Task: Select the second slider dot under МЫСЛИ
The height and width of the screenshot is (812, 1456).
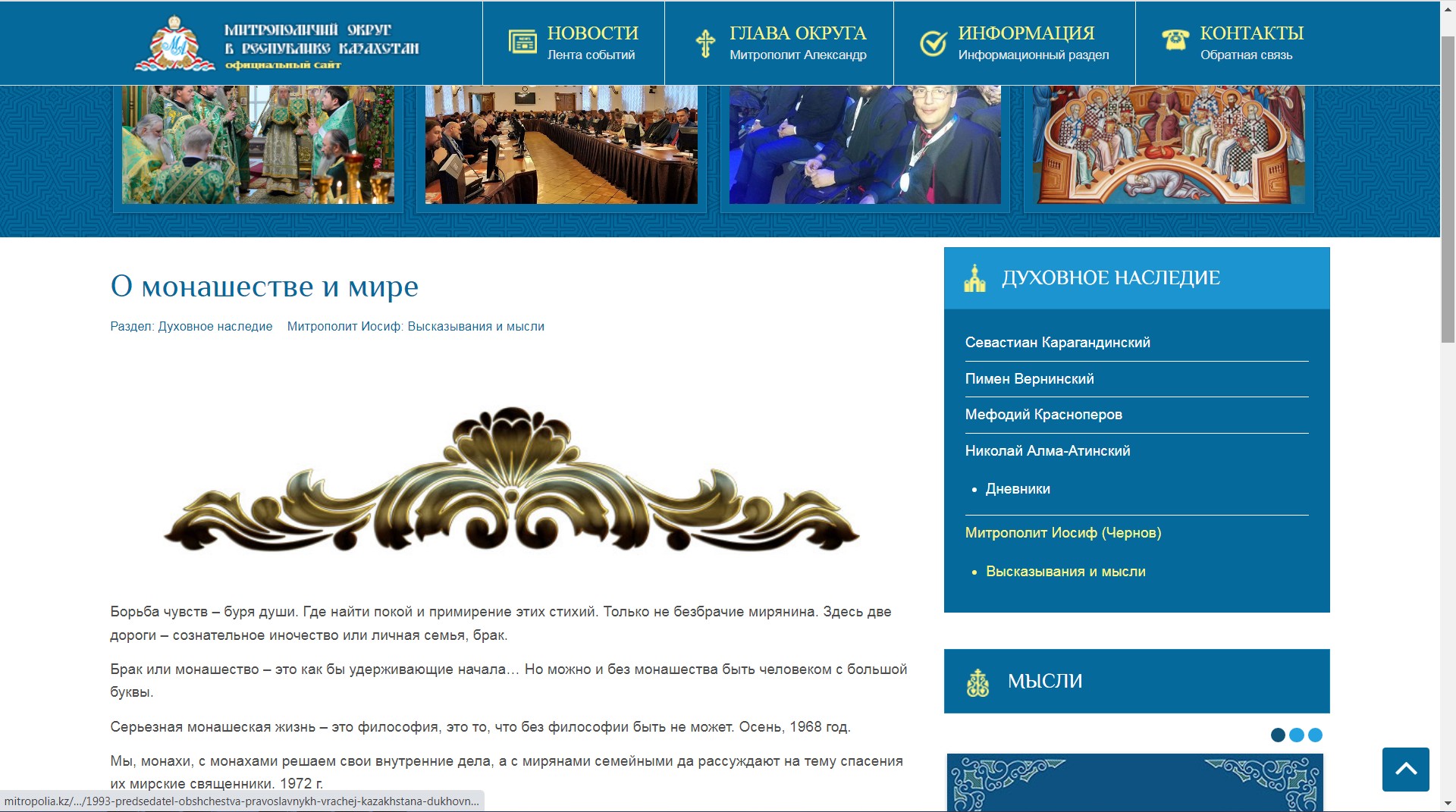Action: click(x=1297, y=735)
